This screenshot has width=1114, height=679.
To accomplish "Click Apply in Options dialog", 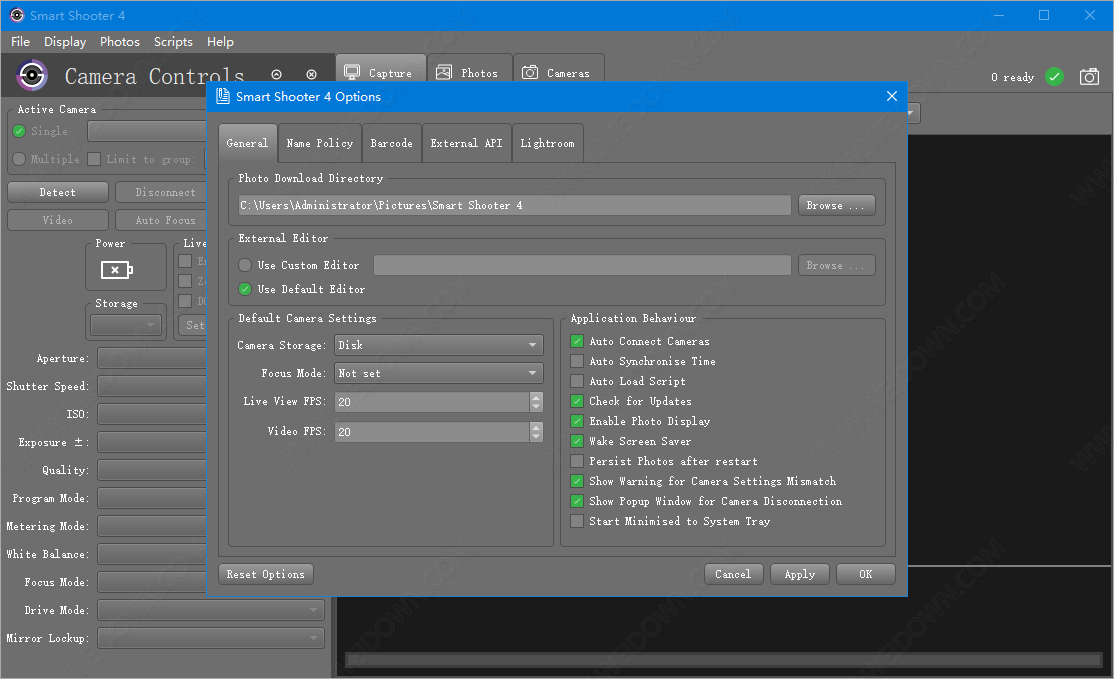I will (799, 574).
